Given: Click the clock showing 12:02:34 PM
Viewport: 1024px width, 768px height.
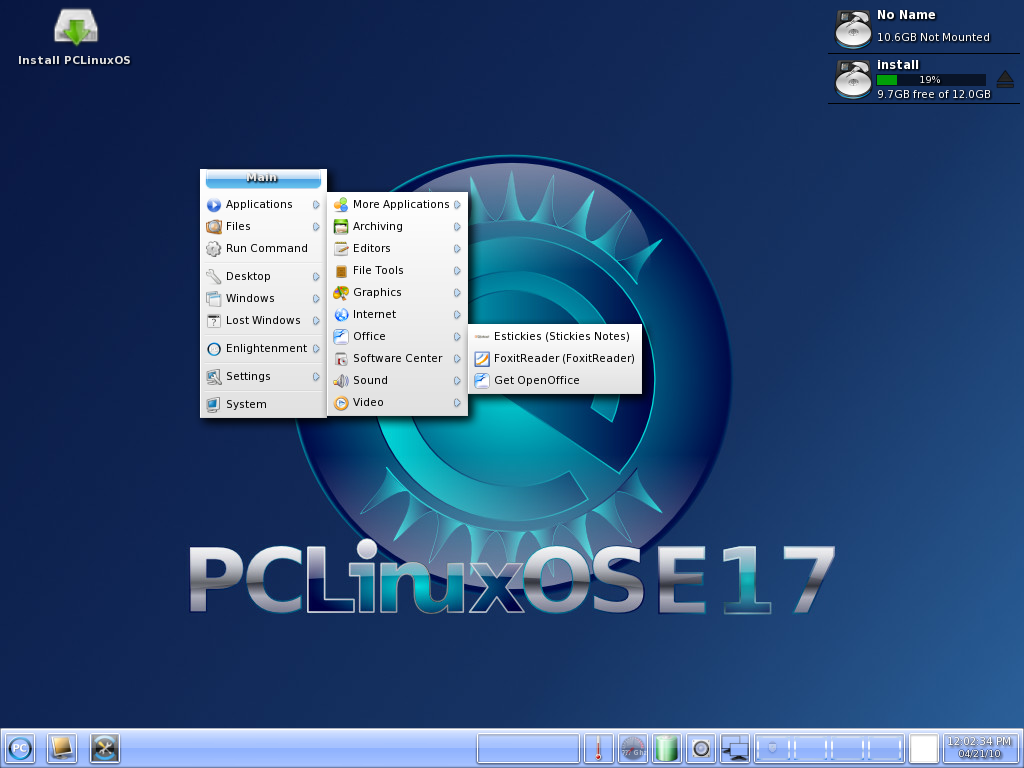Looking at the screenshot, I should coord(979,748).
